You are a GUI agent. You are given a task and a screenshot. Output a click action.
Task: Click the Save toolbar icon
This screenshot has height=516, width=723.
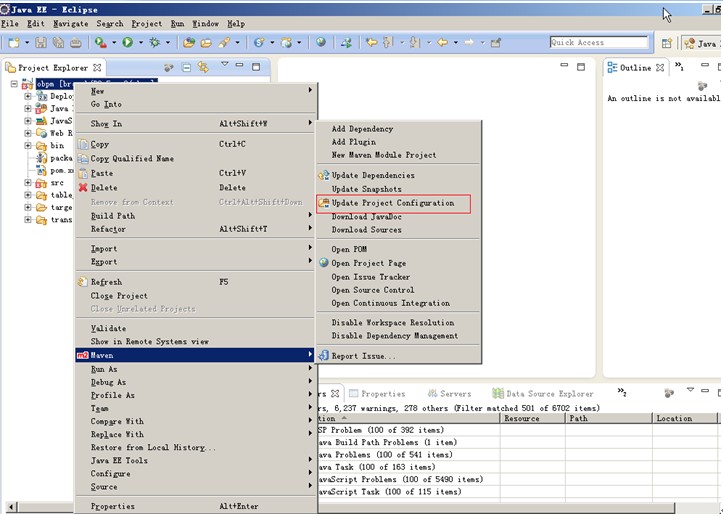[41, 43]
